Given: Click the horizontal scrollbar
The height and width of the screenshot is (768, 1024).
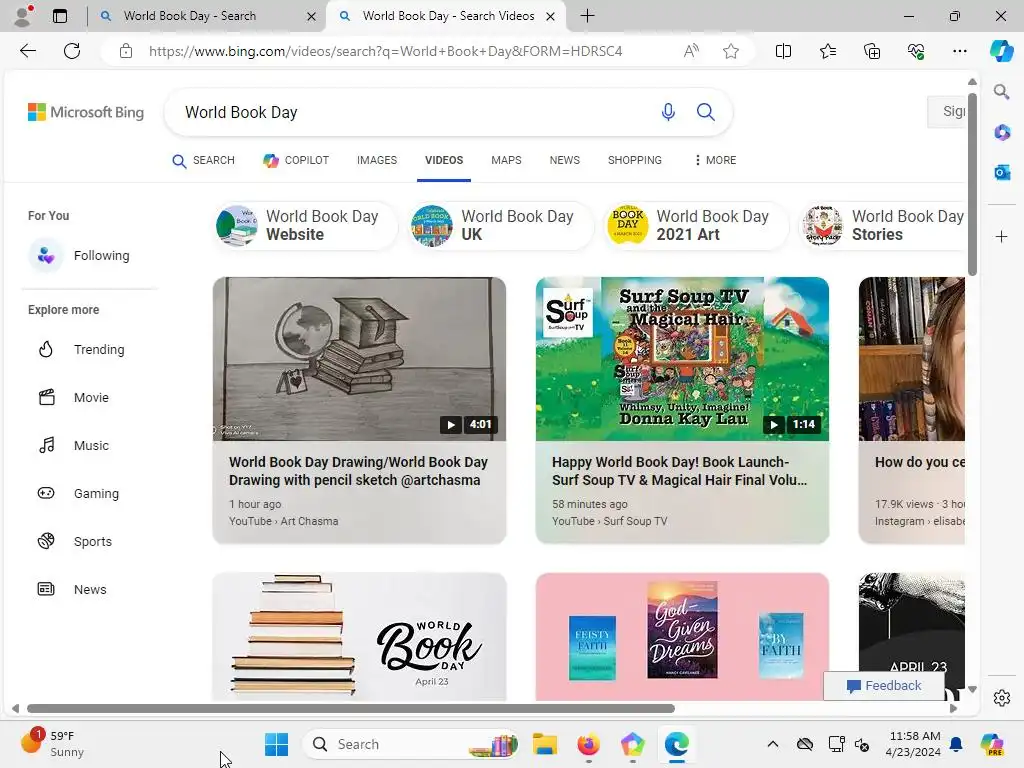Looking at the screenshot, I should [x=351, y=709].
